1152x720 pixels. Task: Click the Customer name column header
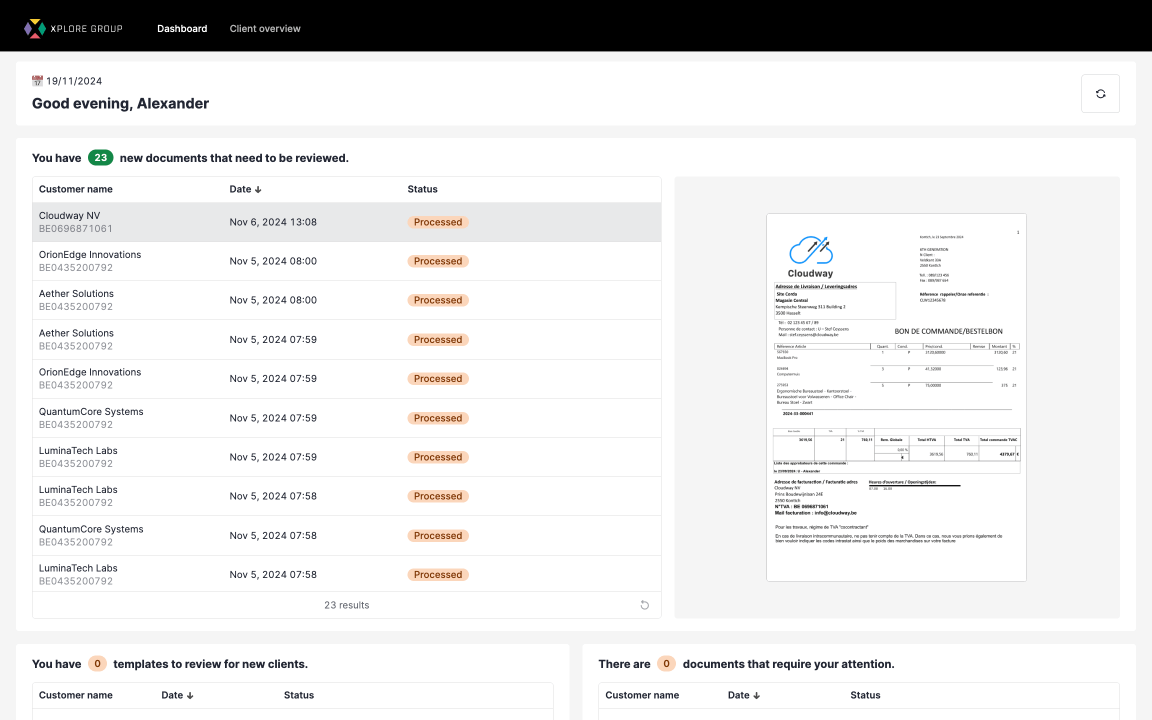[x=76, y=189]
